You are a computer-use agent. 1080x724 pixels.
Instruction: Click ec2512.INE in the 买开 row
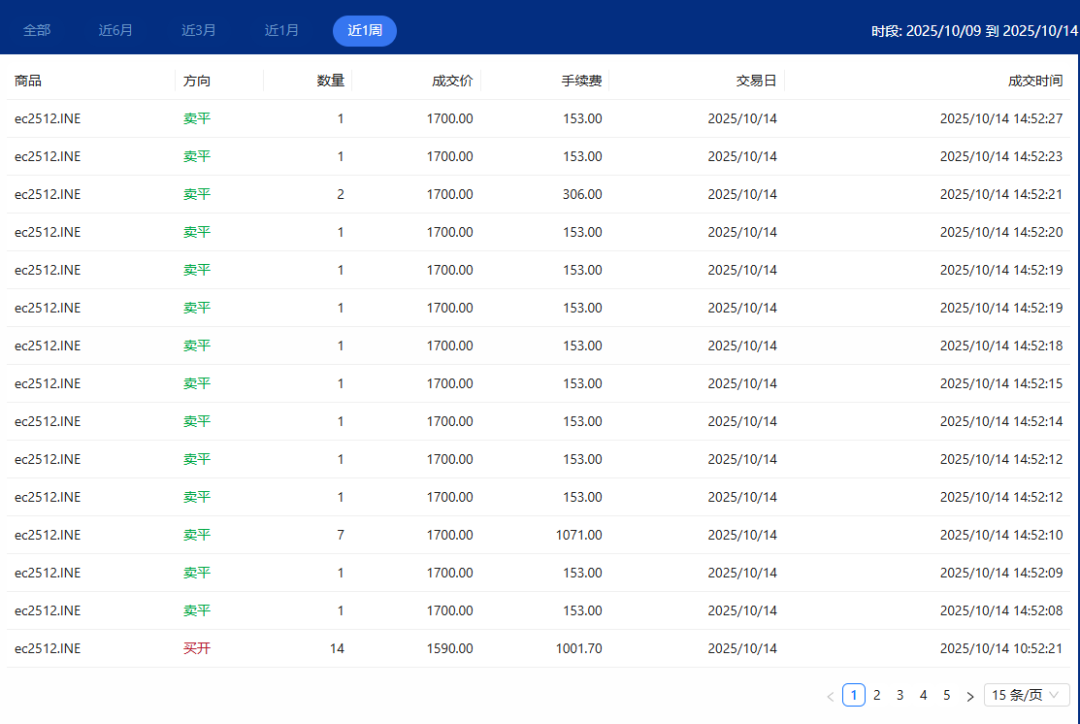click(48, 649)
